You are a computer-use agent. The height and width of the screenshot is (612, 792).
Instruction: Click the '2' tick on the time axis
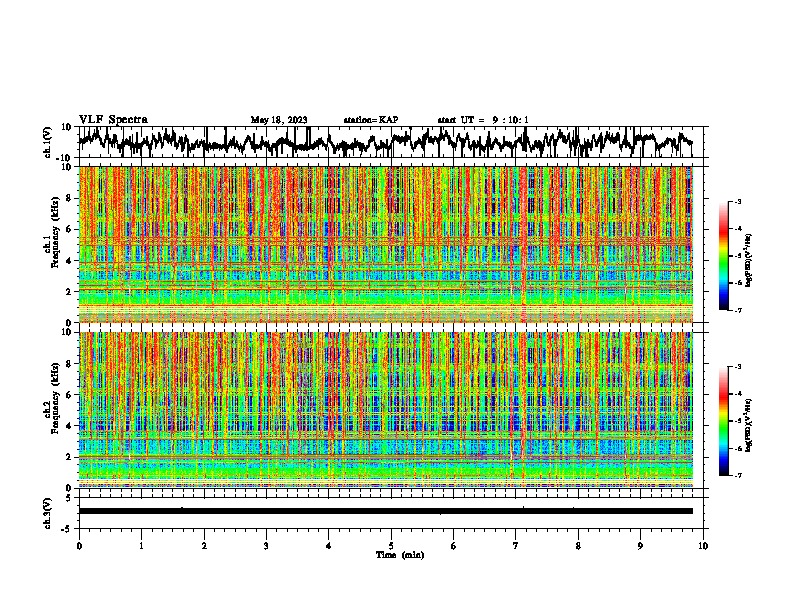click(204, 546)
